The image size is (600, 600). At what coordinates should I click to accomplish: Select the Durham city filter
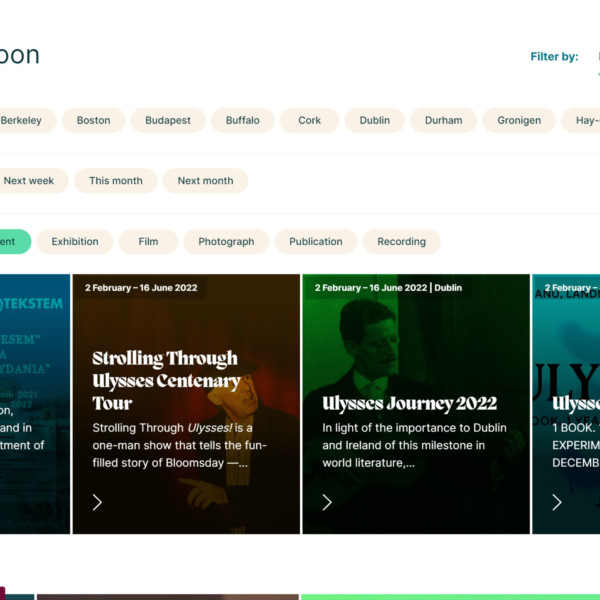coord(443,120)
